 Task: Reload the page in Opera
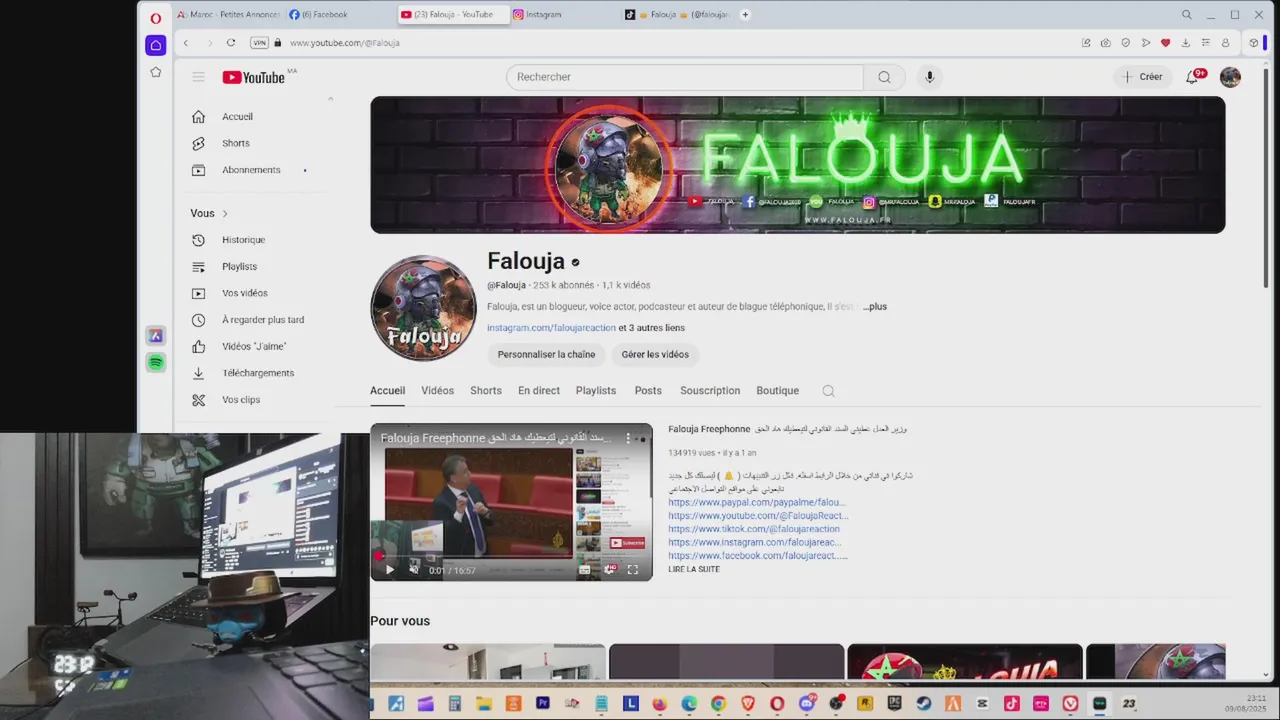pyautogui.click(x=231, y=43)
